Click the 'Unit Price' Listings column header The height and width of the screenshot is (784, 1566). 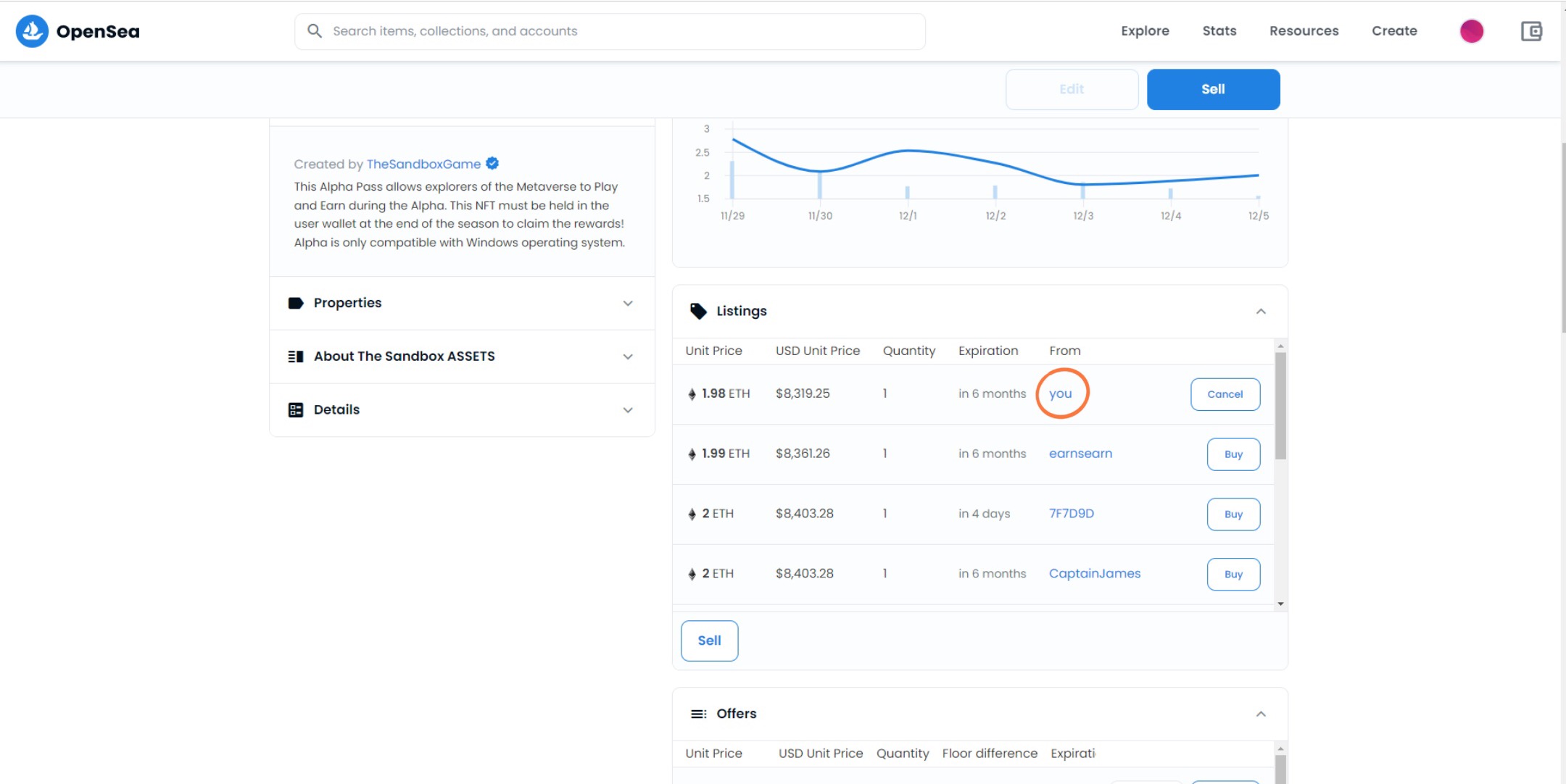713,351
